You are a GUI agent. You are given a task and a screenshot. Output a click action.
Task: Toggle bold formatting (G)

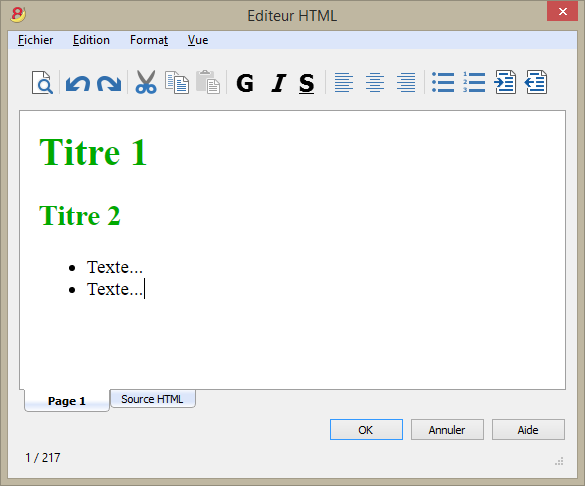point(245,83)
